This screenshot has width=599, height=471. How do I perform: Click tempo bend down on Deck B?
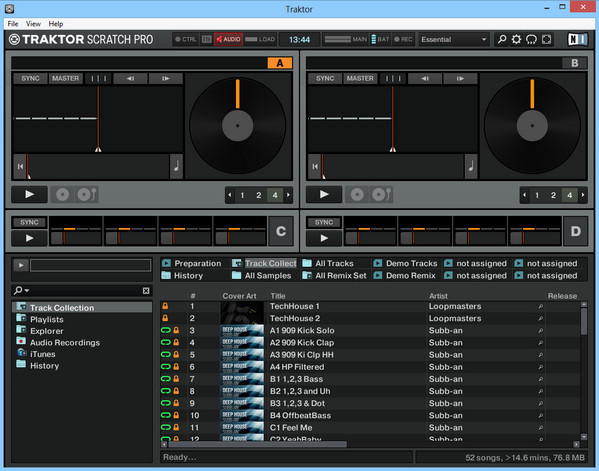[x=425, y=78]
